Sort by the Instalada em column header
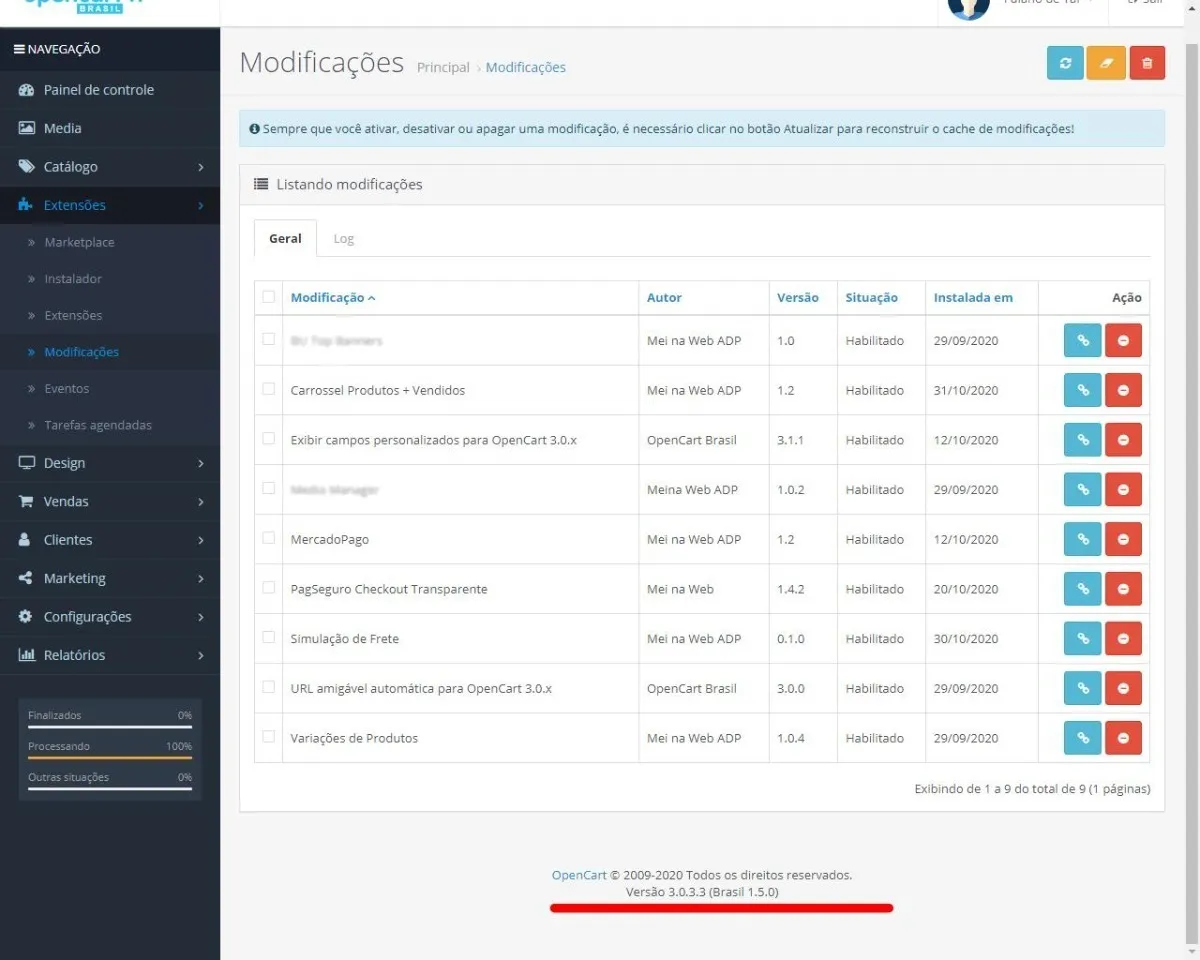The image size is (1200, 960). [x=973, y=297]
